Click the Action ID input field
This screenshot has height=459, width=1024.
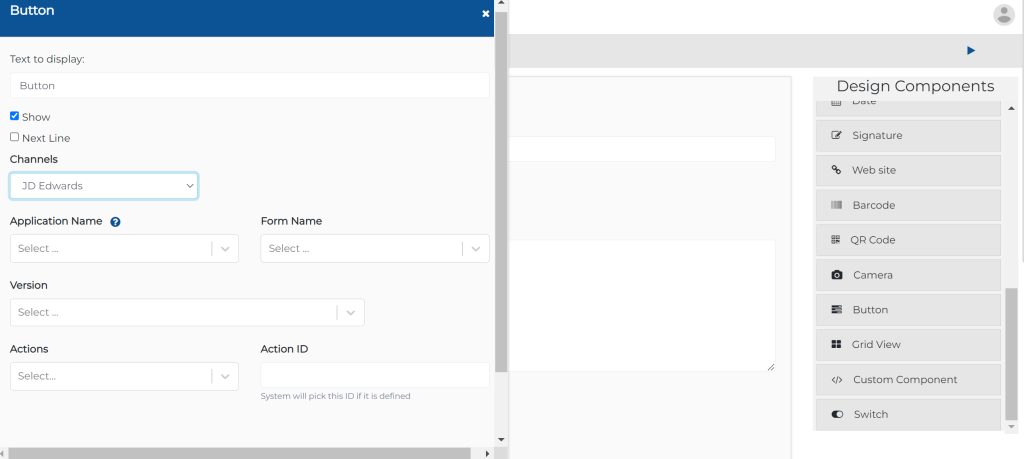coord(375,375)
